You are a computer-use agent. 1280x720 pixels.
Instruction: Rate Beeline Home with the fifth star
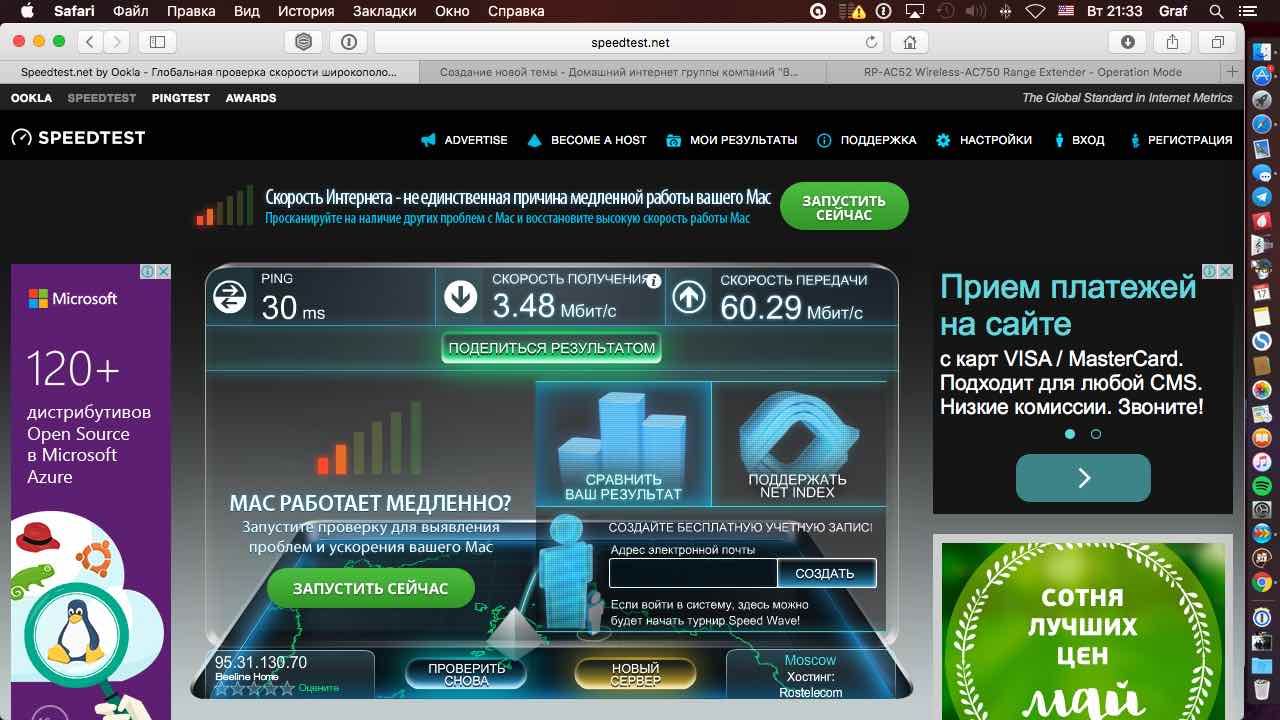[x=288, y=688]
